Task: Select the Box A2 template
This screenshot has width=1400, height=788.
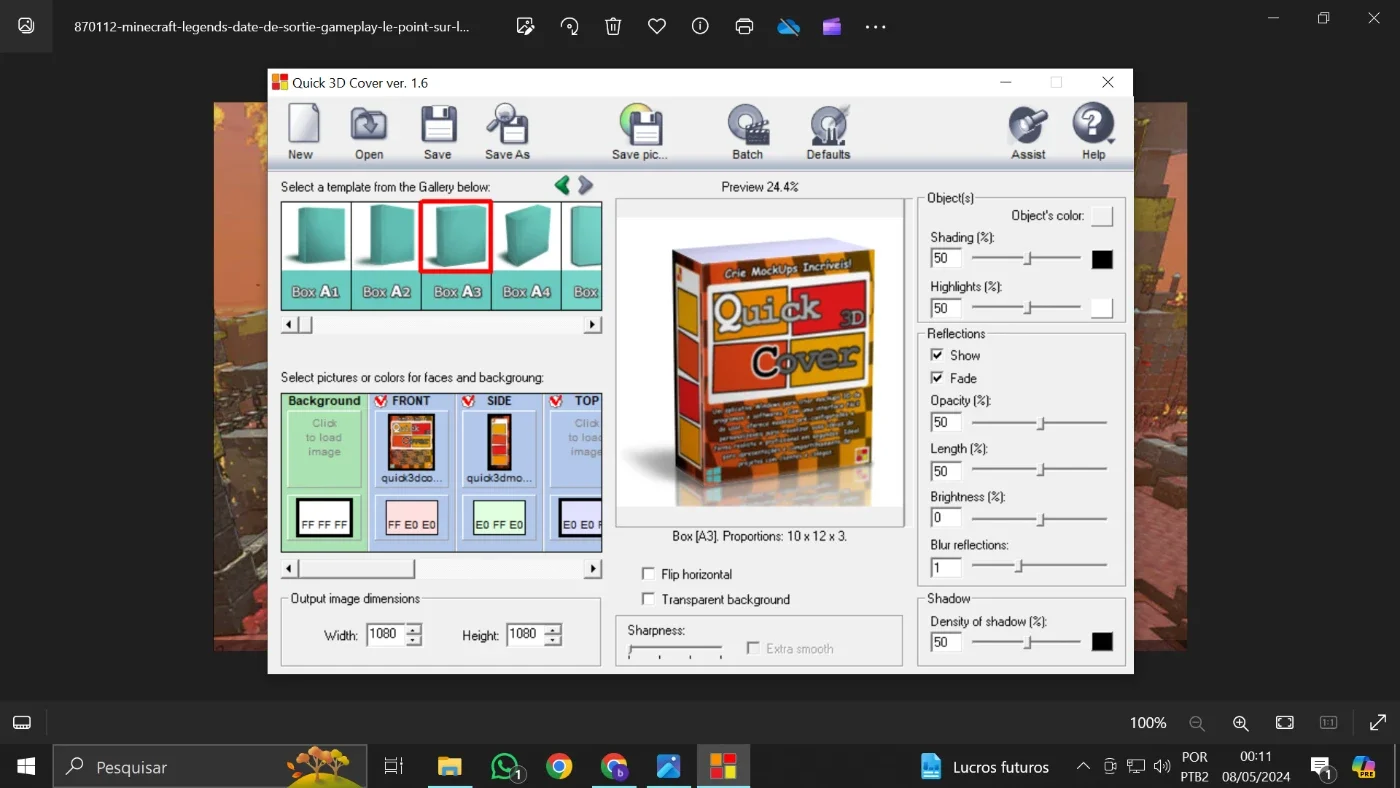Action: tap(386, 255)
